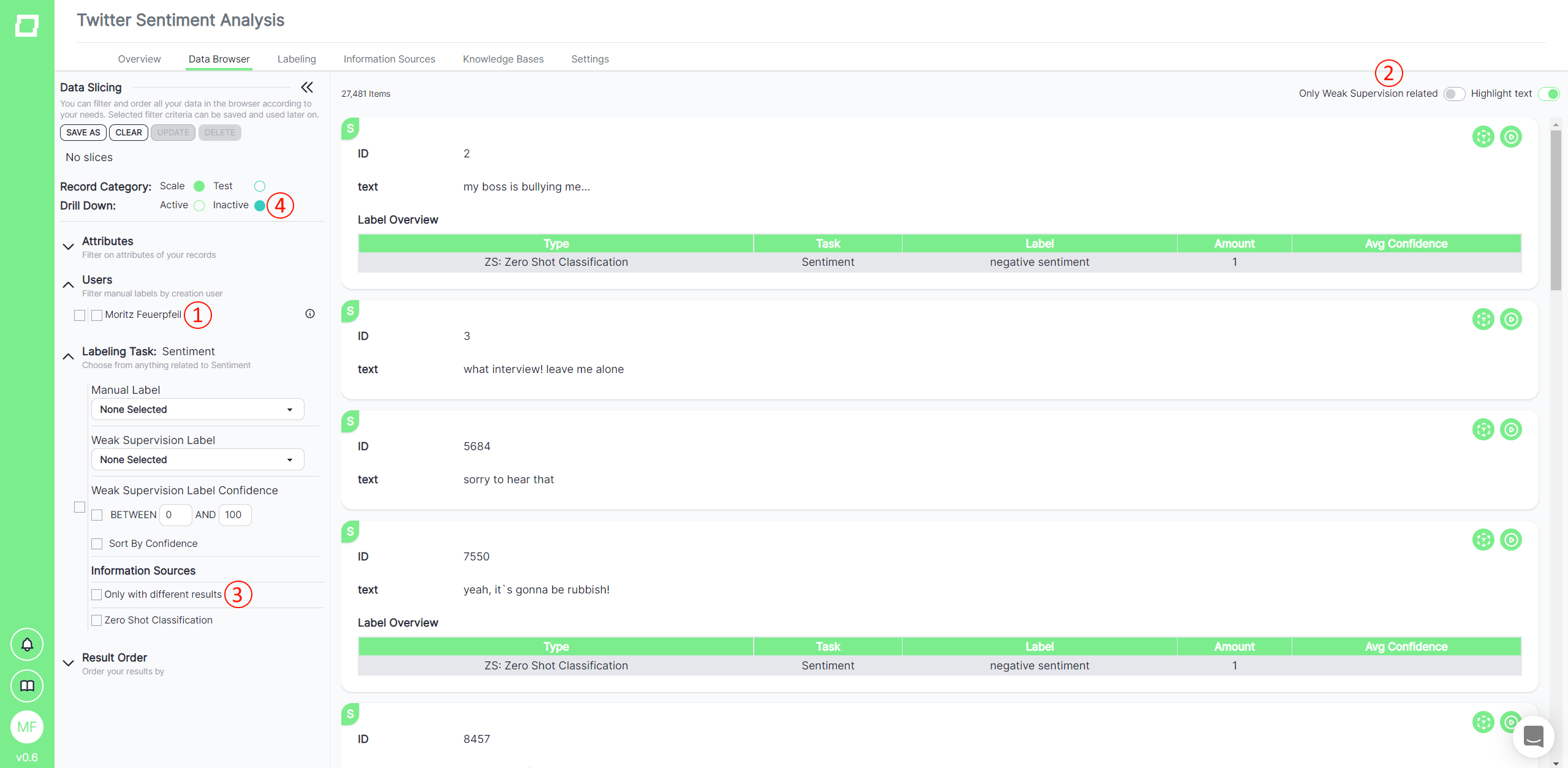Open the Manual Label dropdown

click(x=197, y=409)
